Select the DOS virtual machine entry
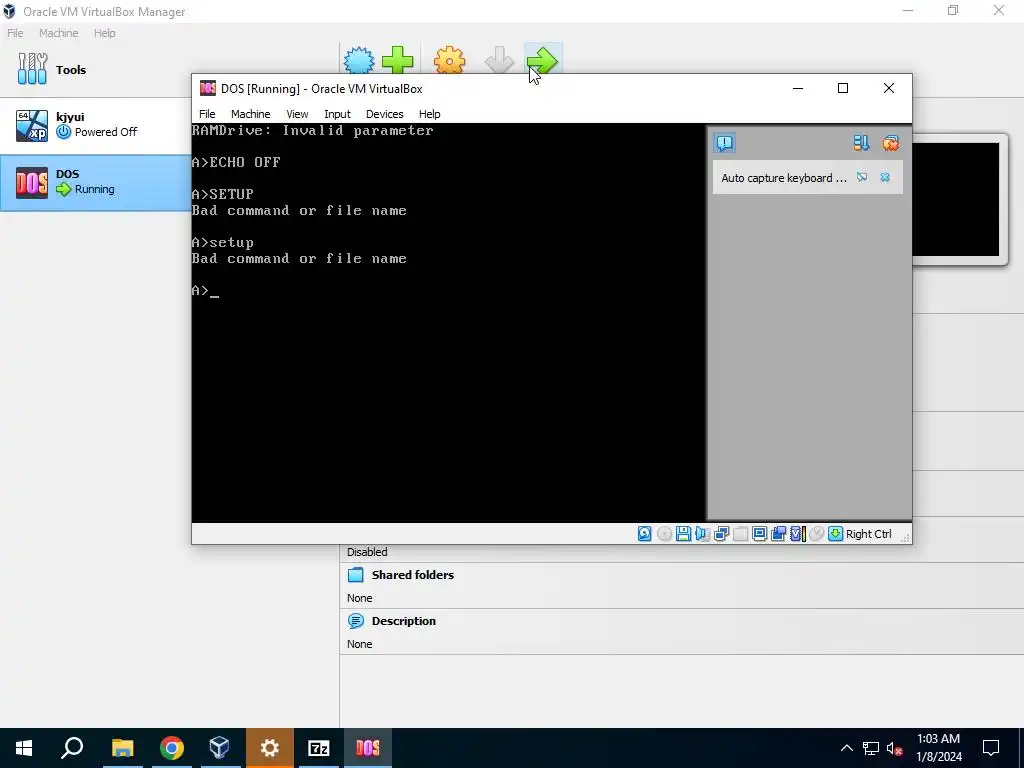 tap(95, 182)
